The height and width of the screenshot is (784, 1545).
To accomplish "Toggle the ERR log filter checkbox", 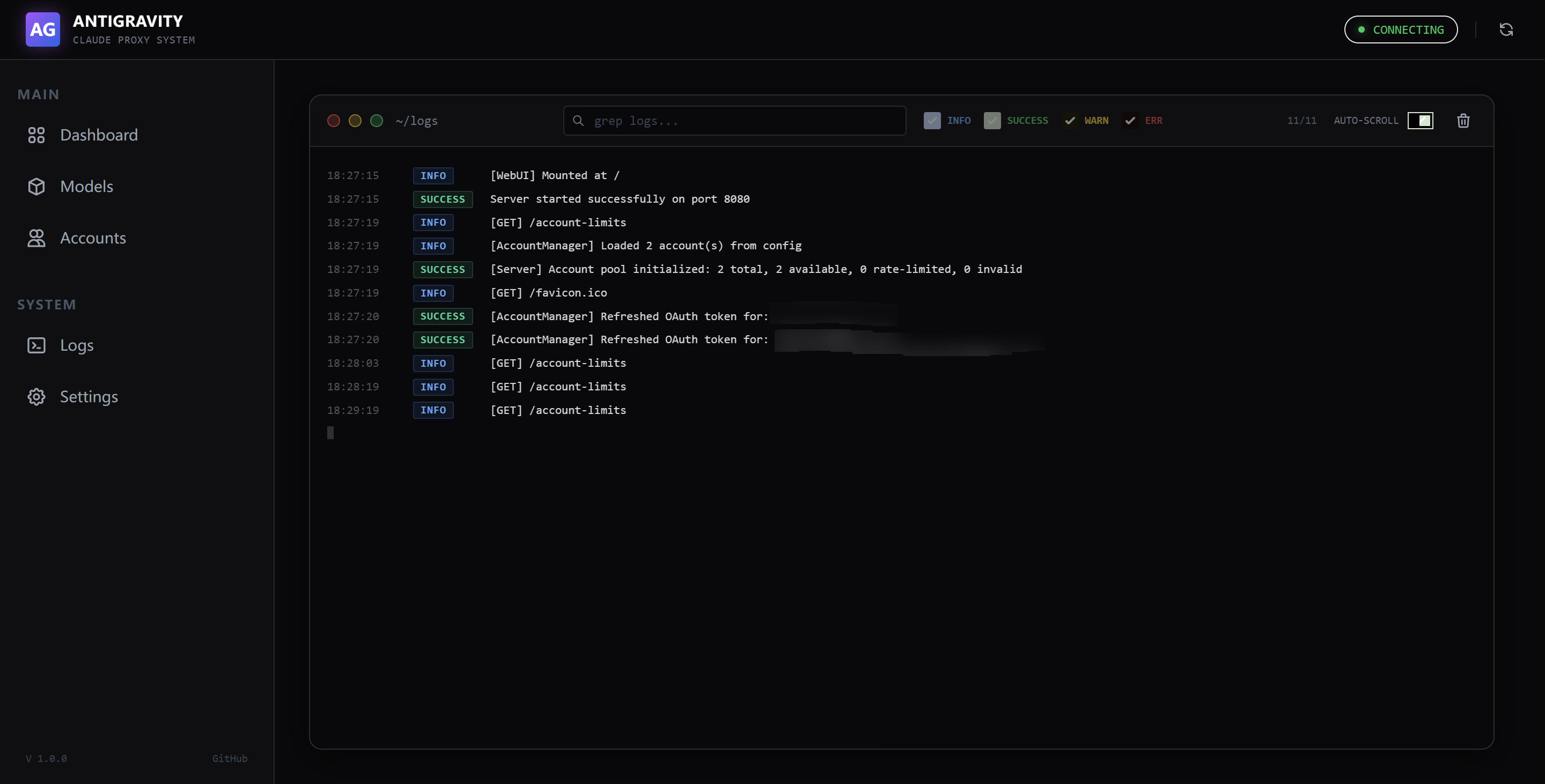I will click(x=1130, y=121).
